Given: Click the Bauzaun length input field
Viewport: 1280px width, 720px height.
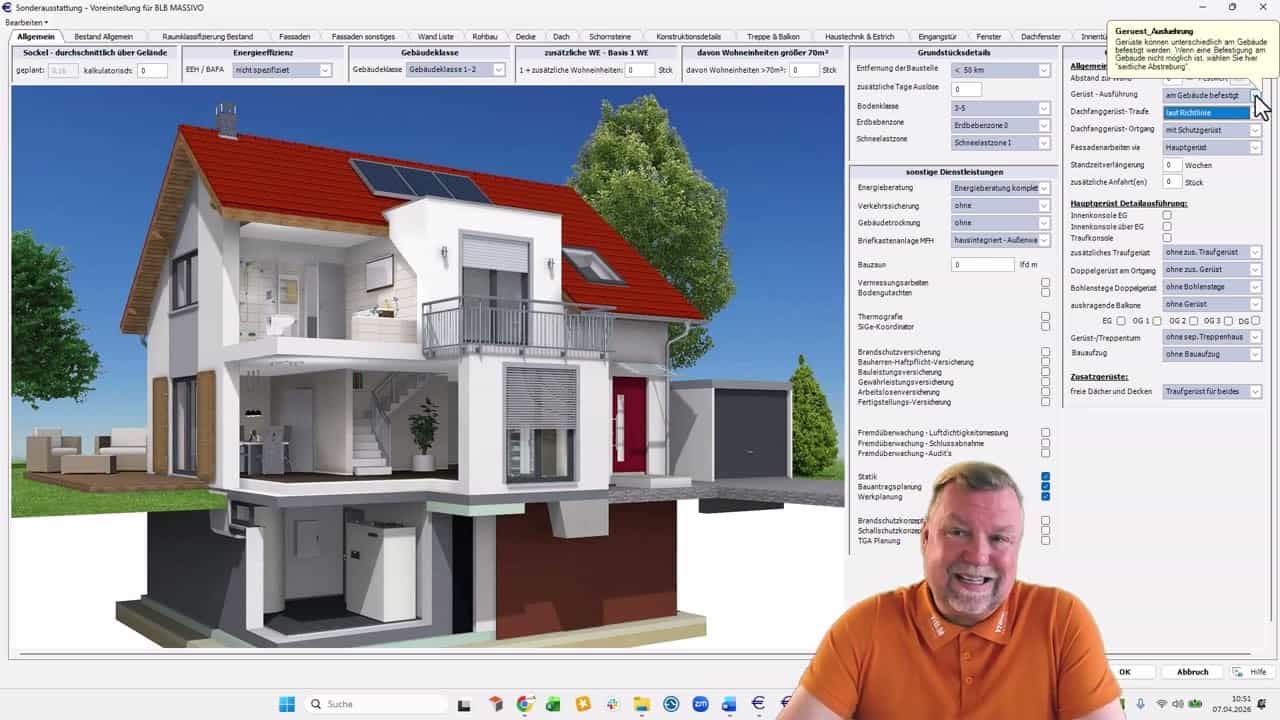Looking at the screenshot, I should (982, 265).
